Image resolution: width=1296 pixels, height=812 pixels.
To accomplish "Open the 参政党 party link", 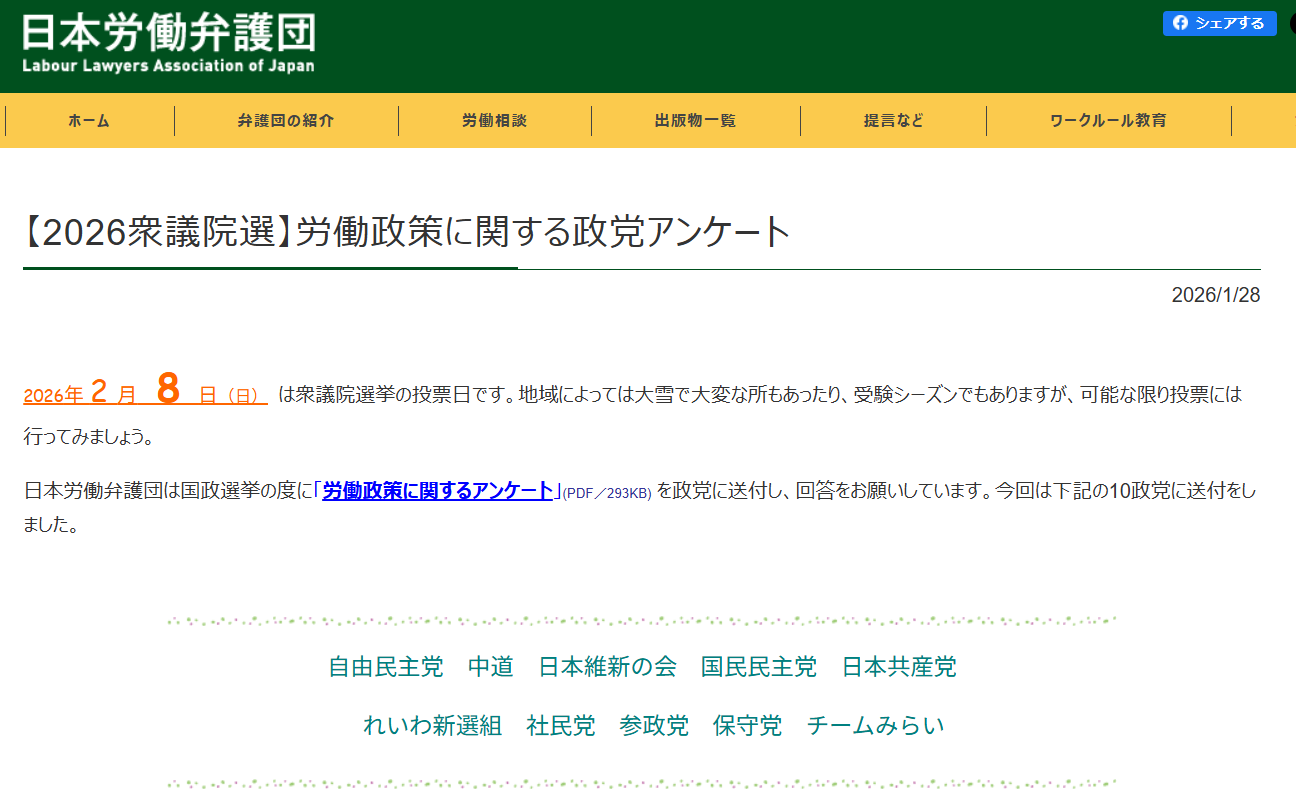I will coord(653,726).
